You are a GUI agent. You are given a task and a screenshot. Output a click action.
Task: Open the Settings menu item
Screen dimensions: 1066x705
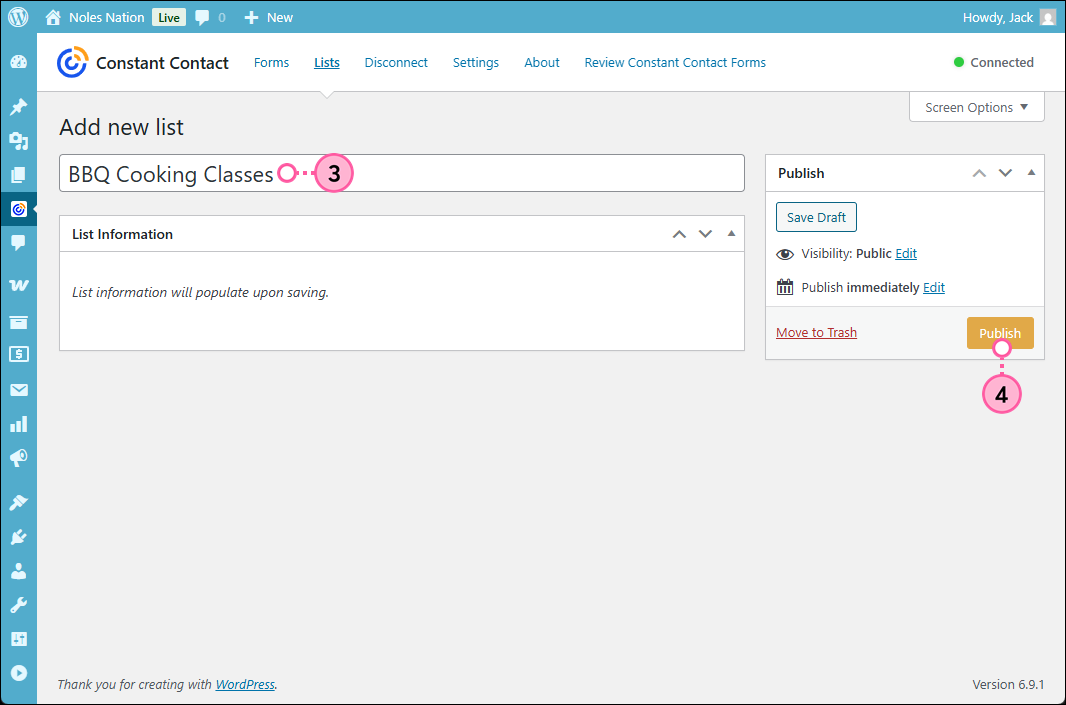[x=475, y=62]
